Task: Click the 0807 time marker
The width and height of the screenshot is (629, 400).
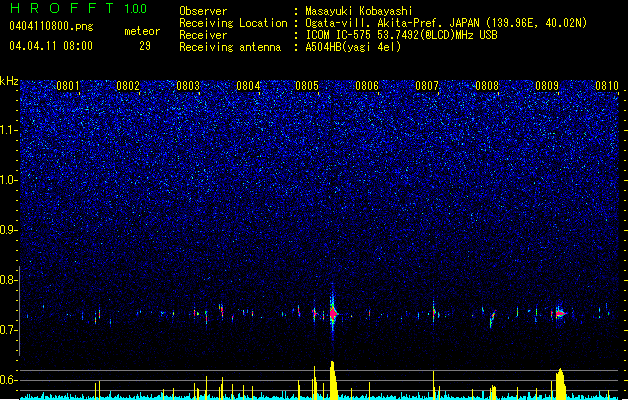Action: (x=427, y=86)
